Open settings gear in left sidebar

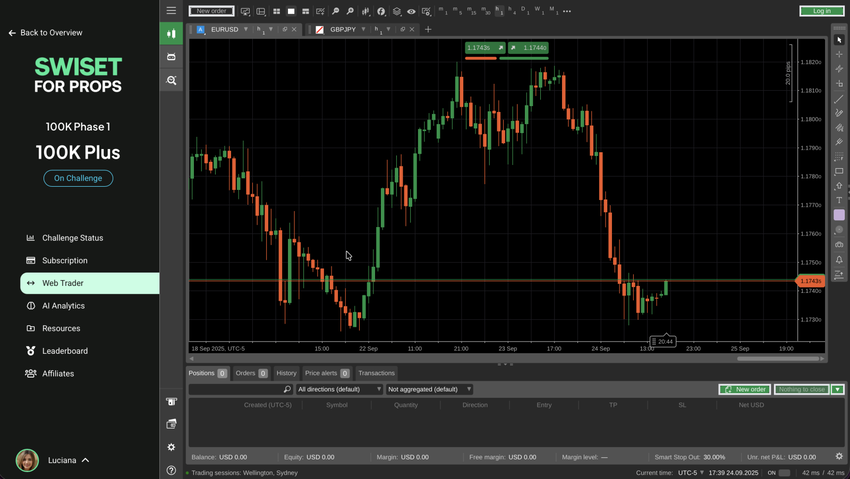171,447
